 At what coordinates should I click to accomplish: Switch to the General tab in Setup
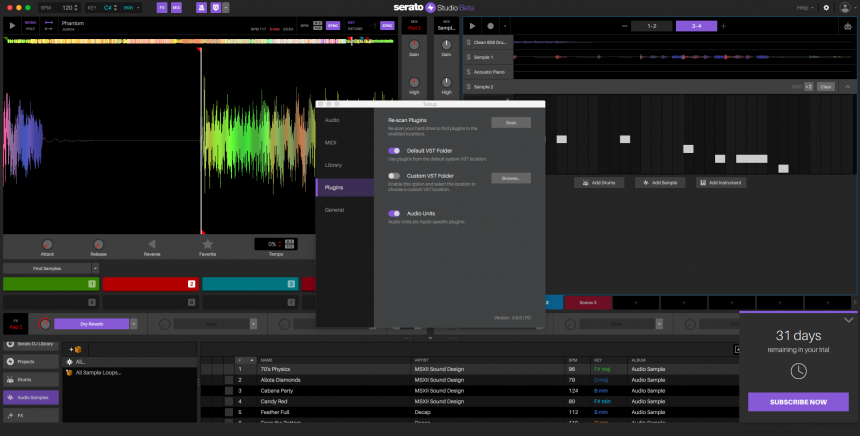coord(334,210)
